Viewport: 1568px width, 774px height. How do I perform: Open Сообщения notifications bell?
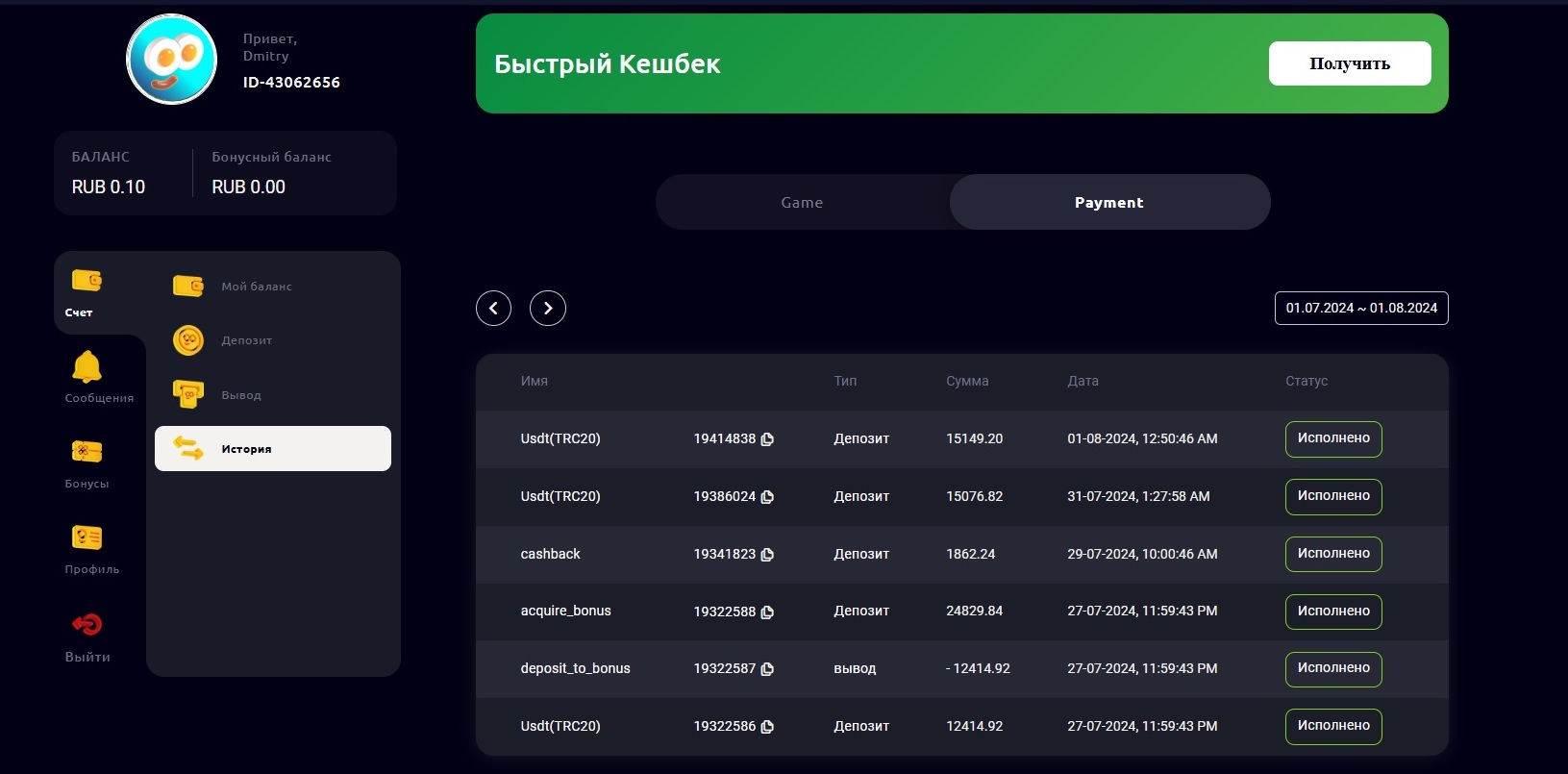click(87, 367)
